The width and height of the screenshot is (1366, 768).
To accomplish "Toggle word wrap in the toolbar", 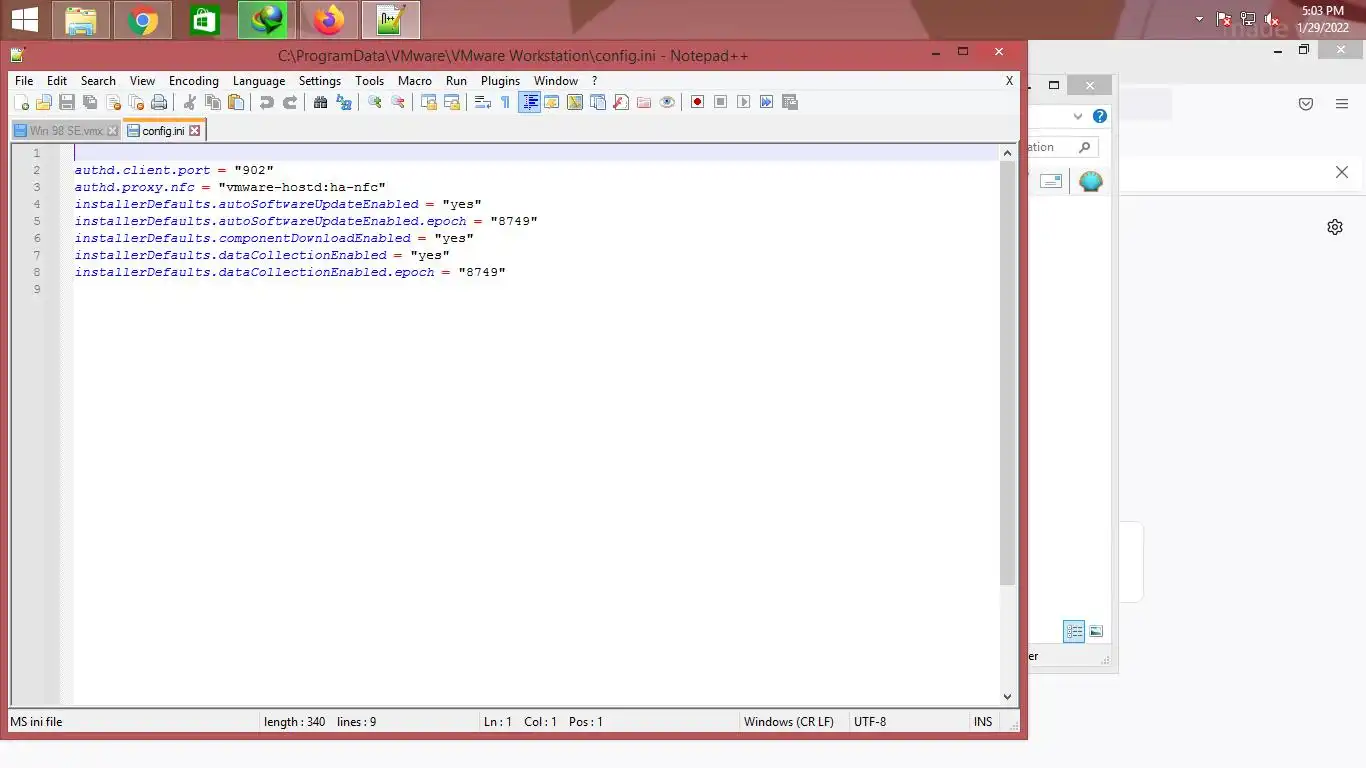I will coord(482,102).
